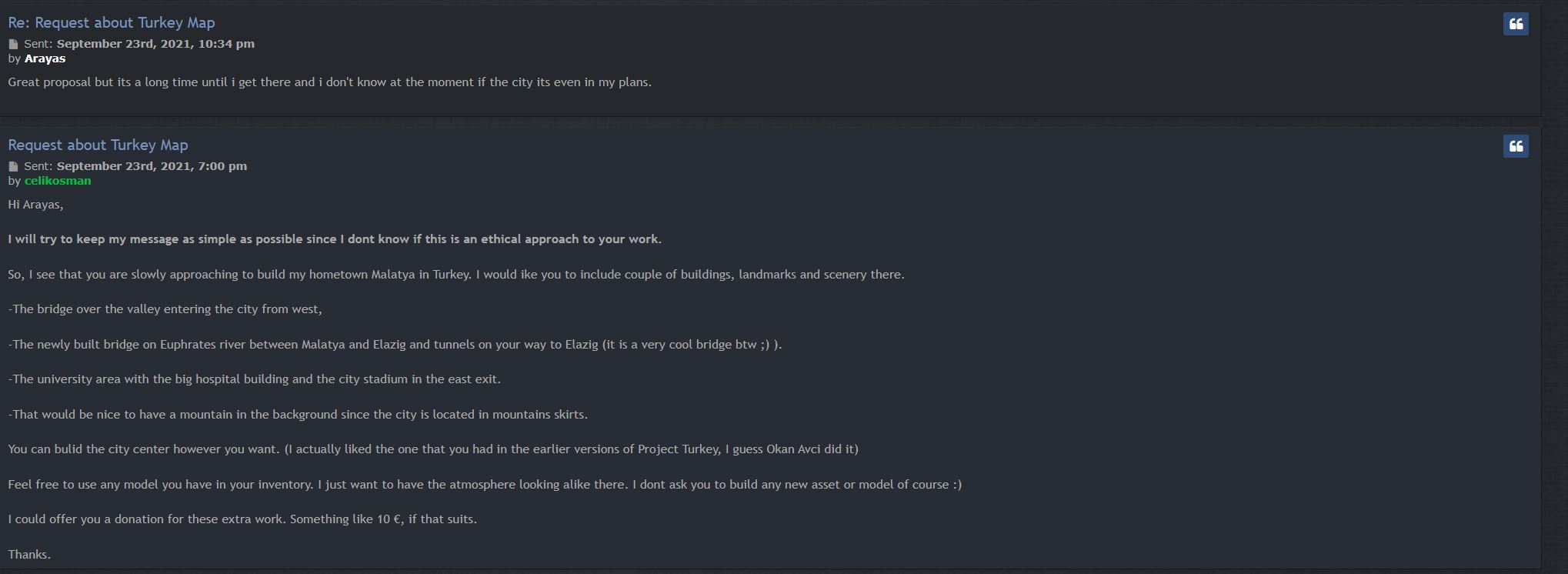Screen dimensions: 1568x574
Task: Click the sentence mentioning Okan Avci
Action: (433, 449)
